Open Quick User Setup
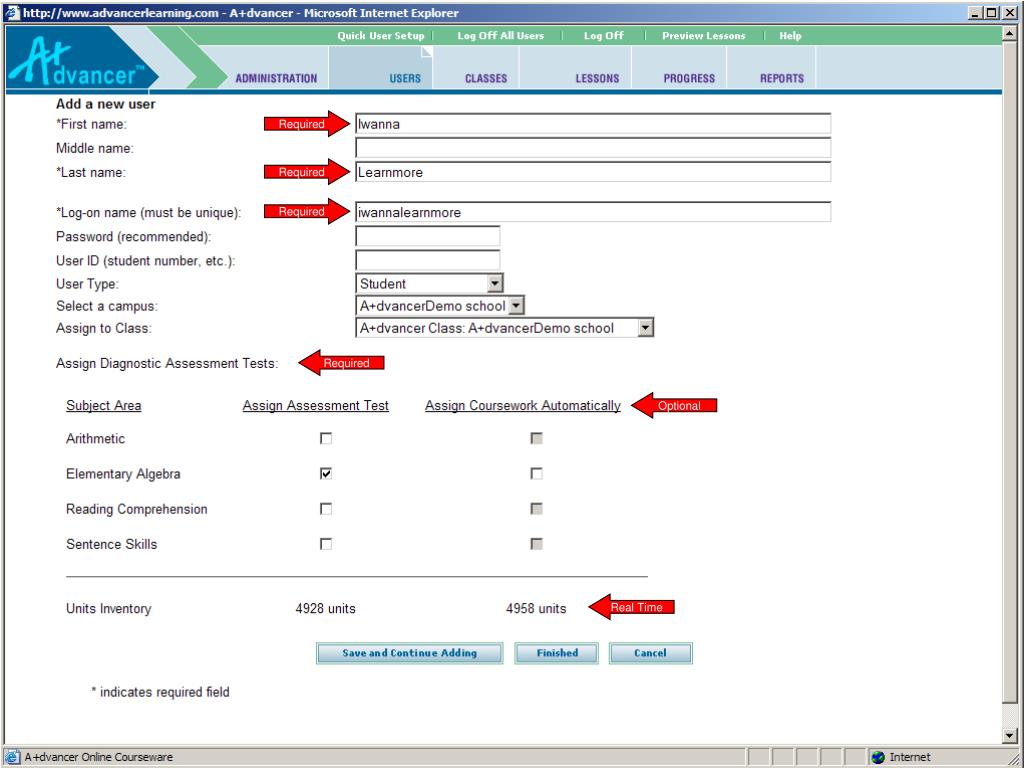This screenshot has height=768, width=1024. click(x=381, y=36)
